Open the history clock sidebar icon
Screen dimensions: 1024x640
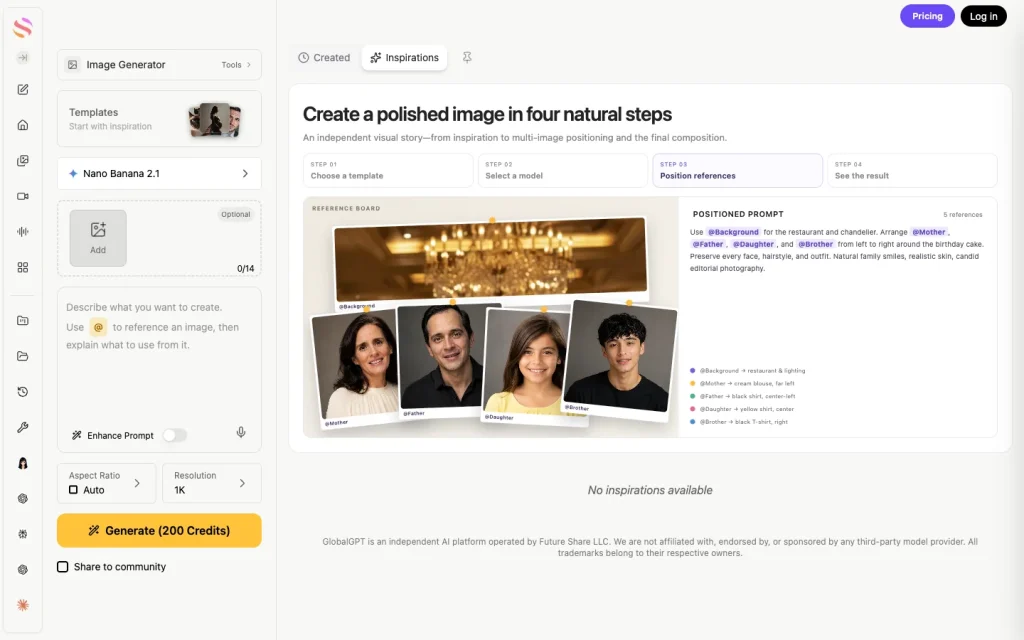pos(23,392)
